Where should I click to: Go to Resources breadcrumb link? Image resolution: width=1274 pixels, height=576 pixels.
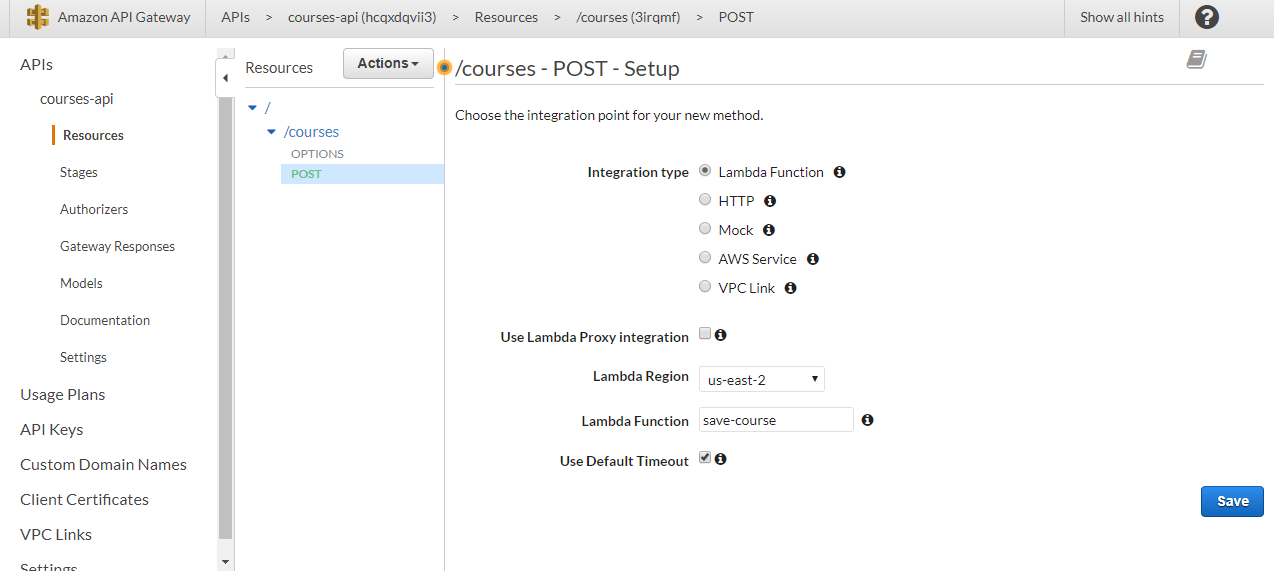[506, 17]
